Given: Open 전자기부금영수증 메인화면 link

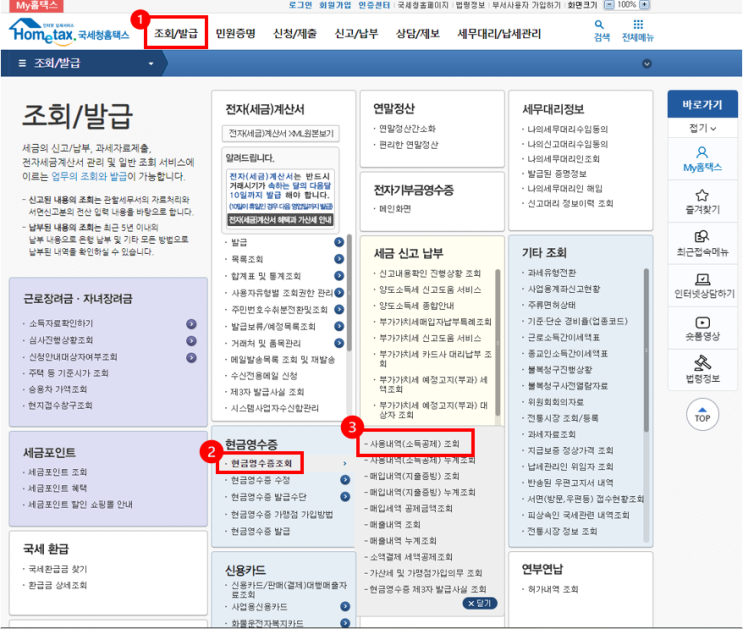Looking at the screenshot, I should click(395, 209).
